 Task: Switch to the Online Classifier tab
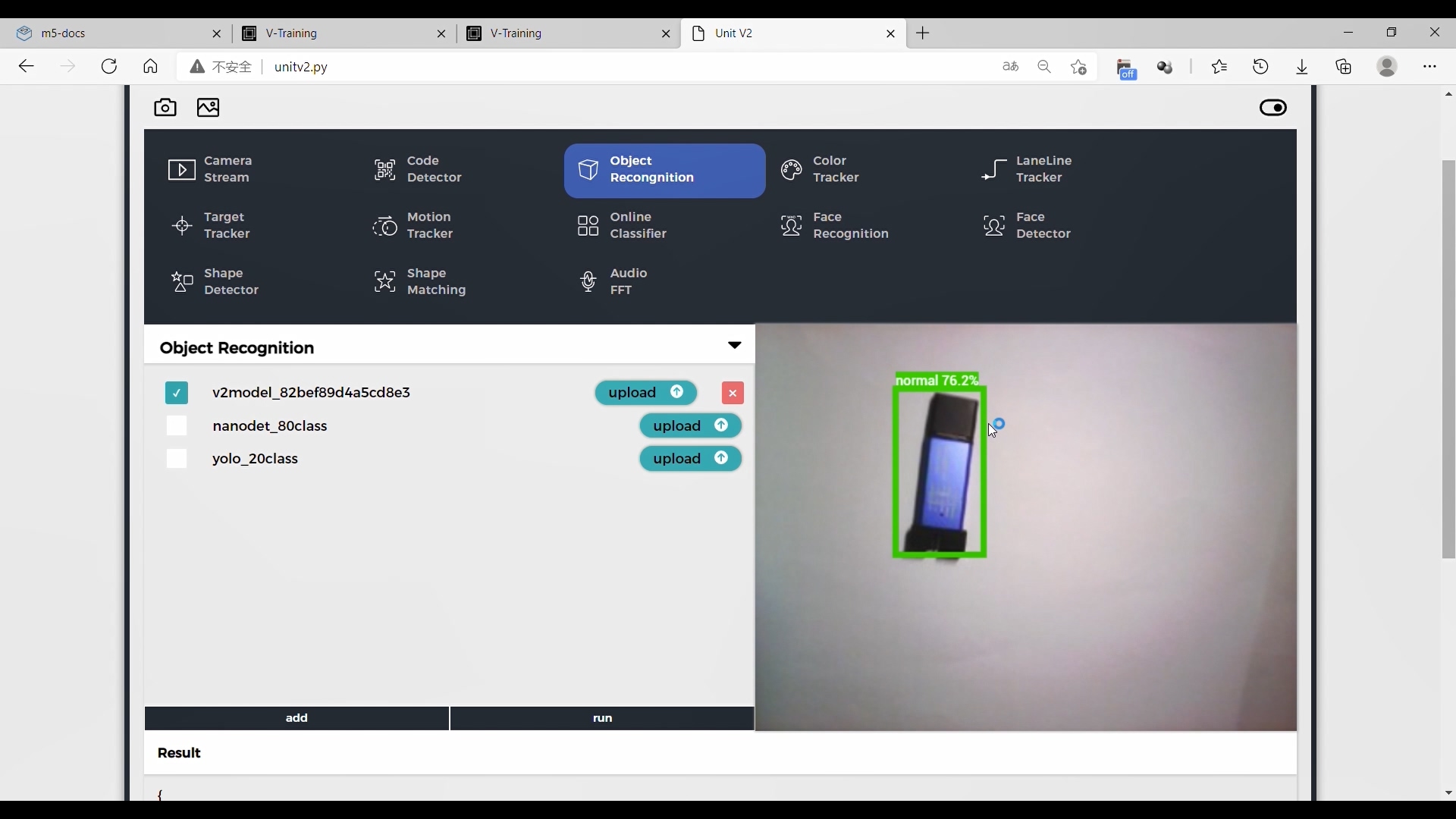(x=638, y=225)
